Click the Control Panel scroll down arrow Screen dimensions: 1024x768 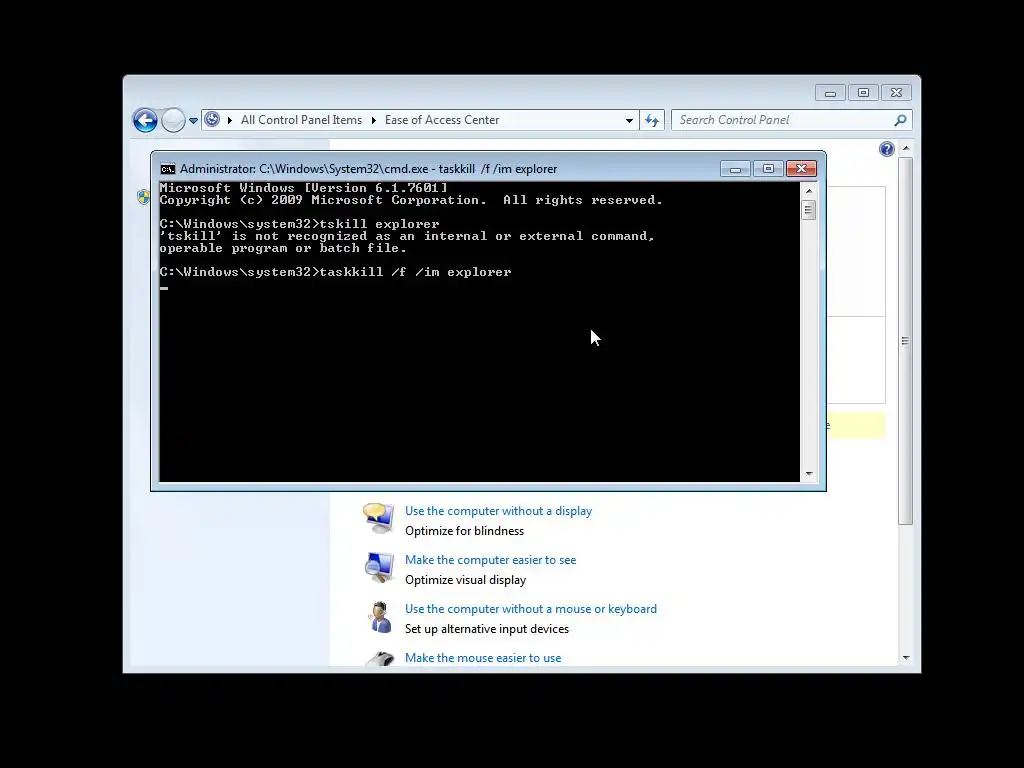[906, 658]
